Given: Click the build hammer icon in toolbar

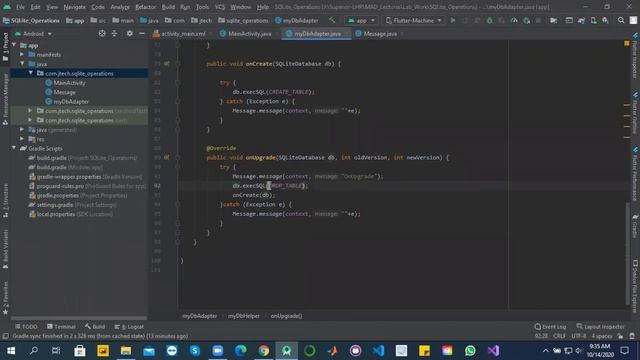Looking at the screenshot, I should pyautogui.click(x=332, y=20).
